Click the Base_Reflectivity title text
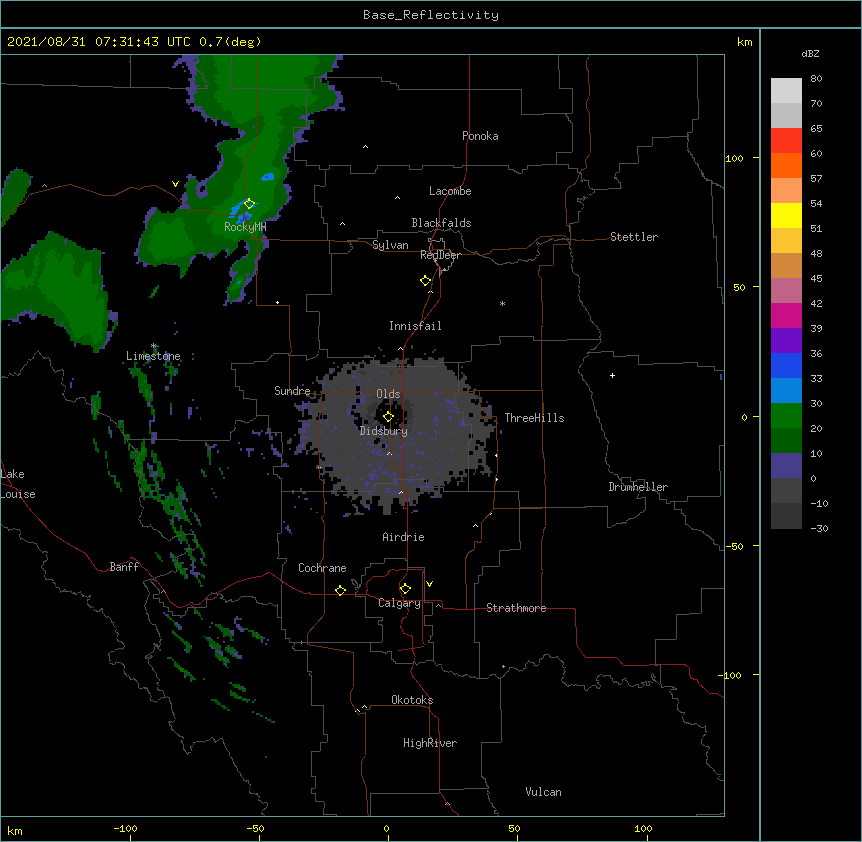862x842 pixels. click(x=431, y=15)
